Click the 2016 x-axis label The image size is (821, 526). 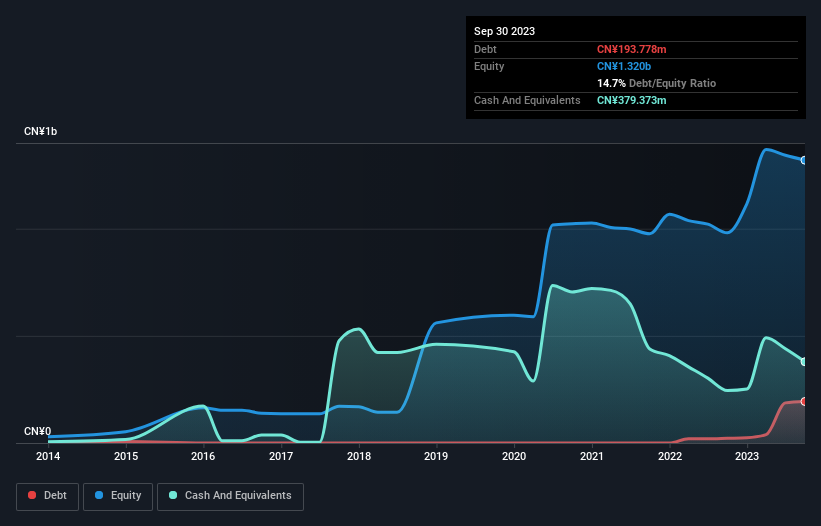203,456
